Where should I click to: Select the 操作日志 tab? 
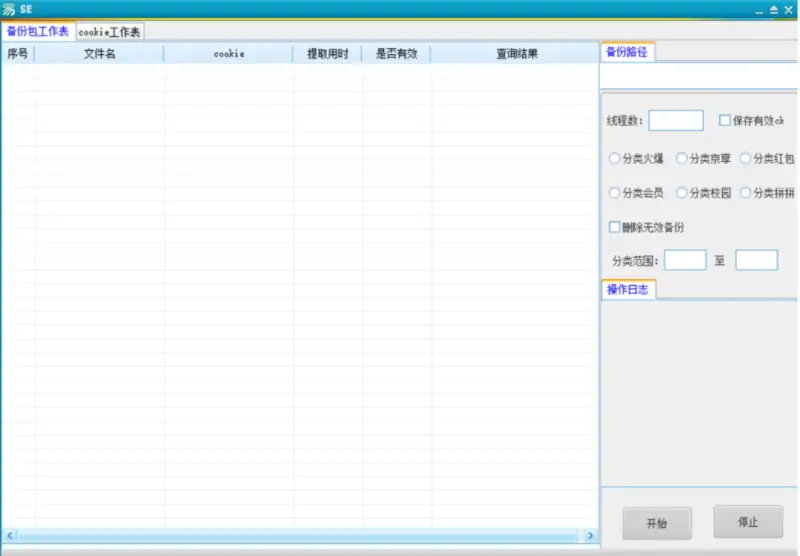[x=628, y=289]
